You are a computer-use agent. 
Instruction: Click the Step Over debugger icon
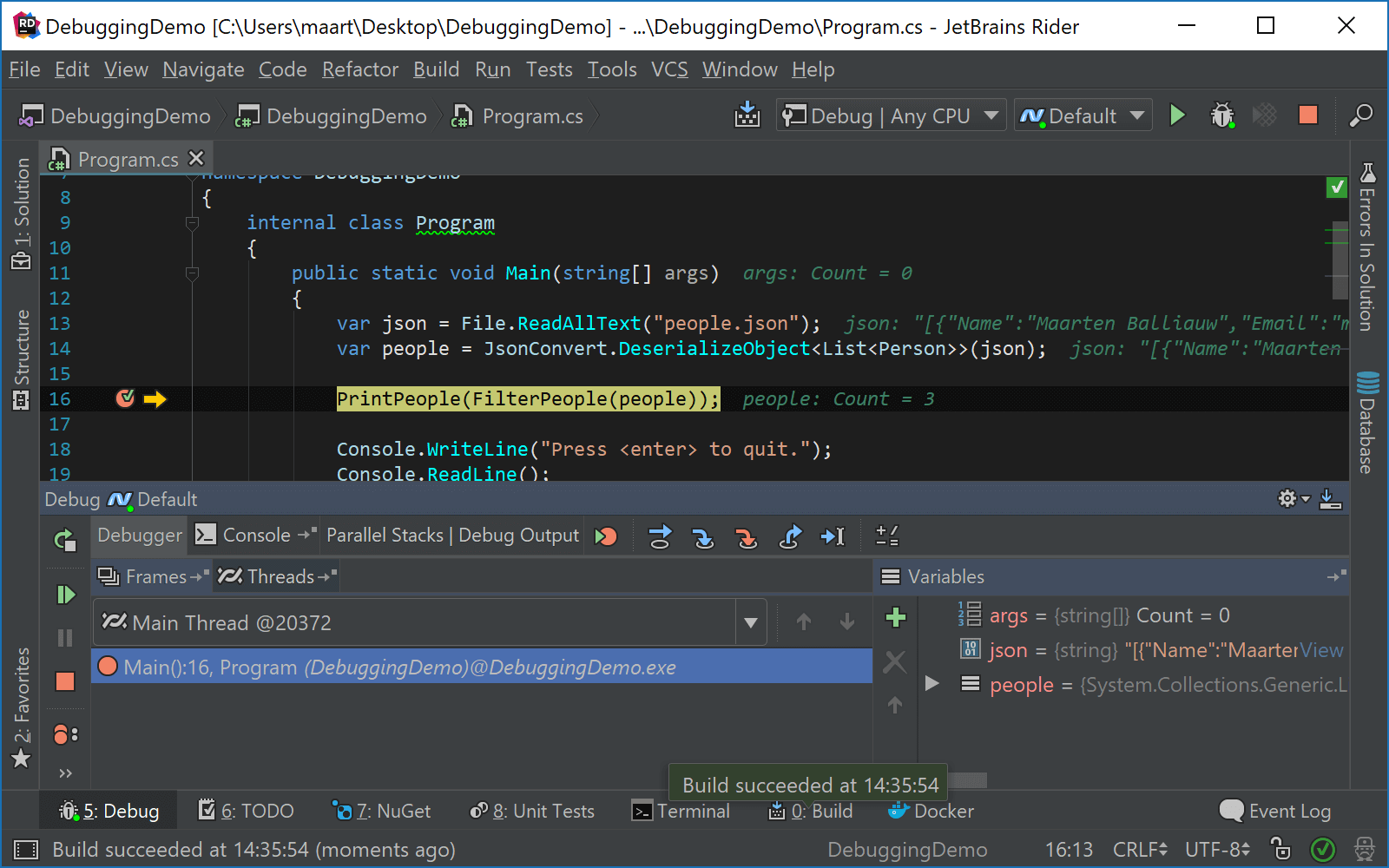[661, 536]
